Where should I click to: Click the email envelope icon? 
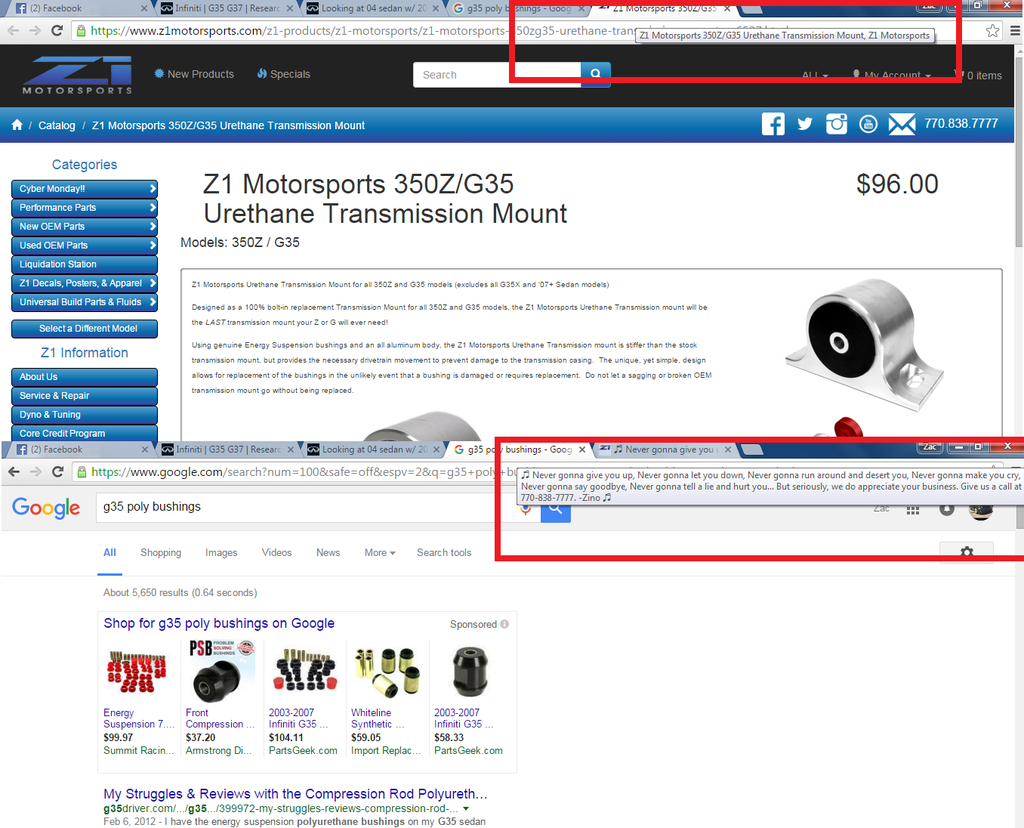(x=902, y=124)
